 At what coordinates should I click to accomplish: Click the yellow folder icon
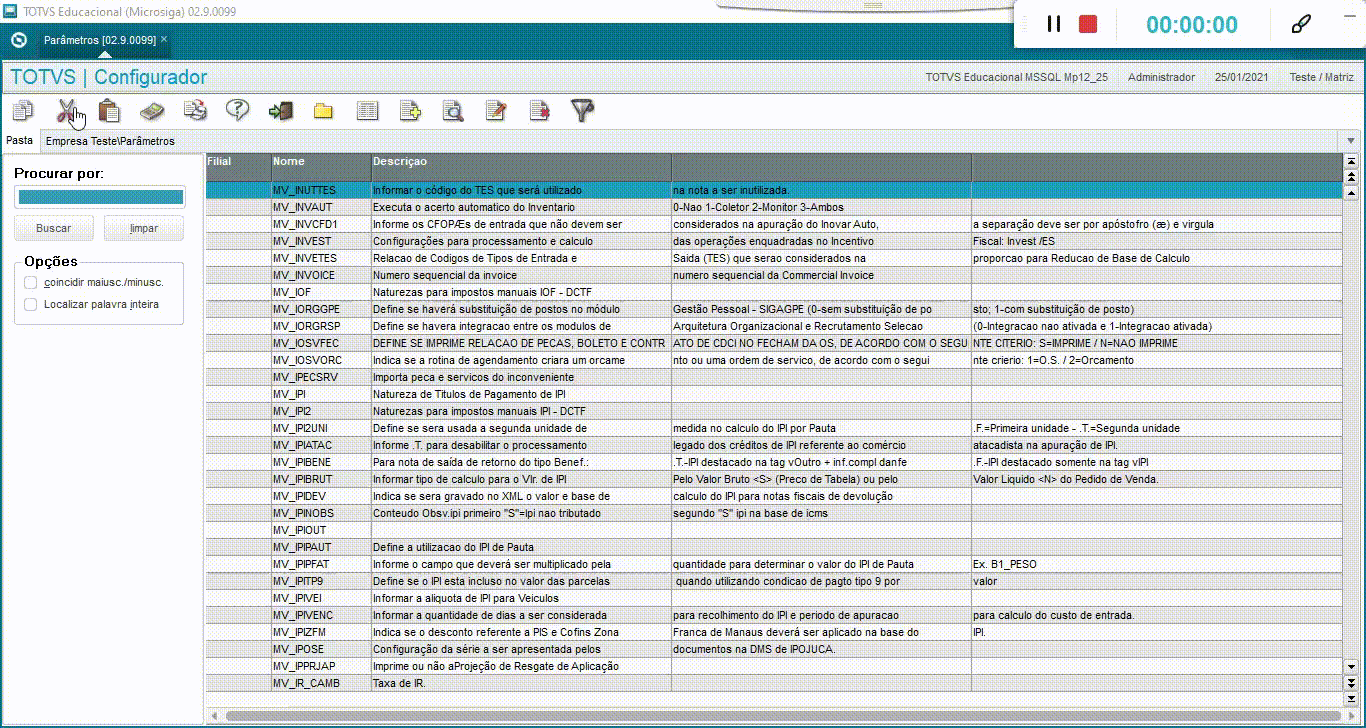click(323, 111)
